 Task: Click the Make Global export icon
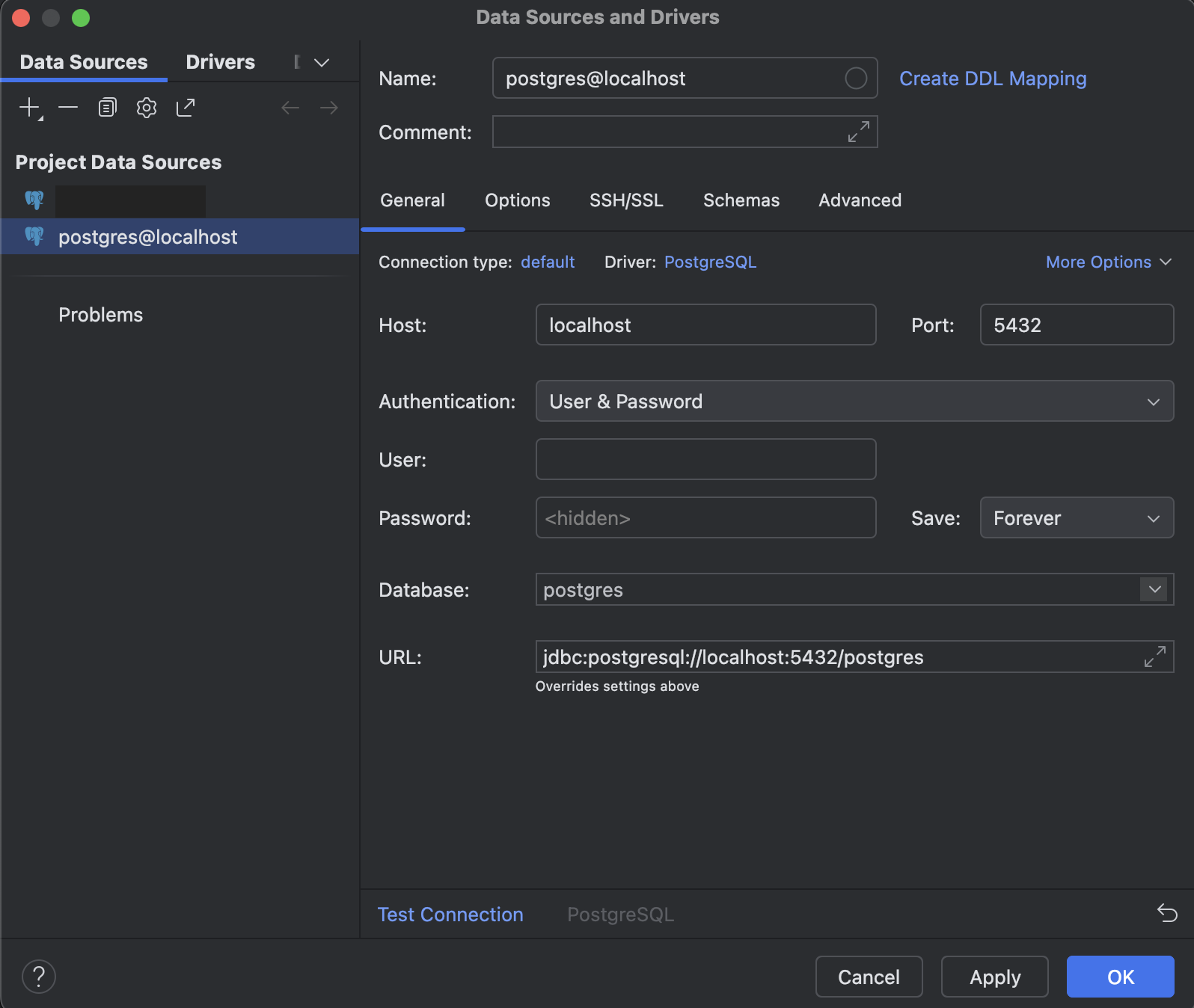pyautogui.click(x=186, y=108)
